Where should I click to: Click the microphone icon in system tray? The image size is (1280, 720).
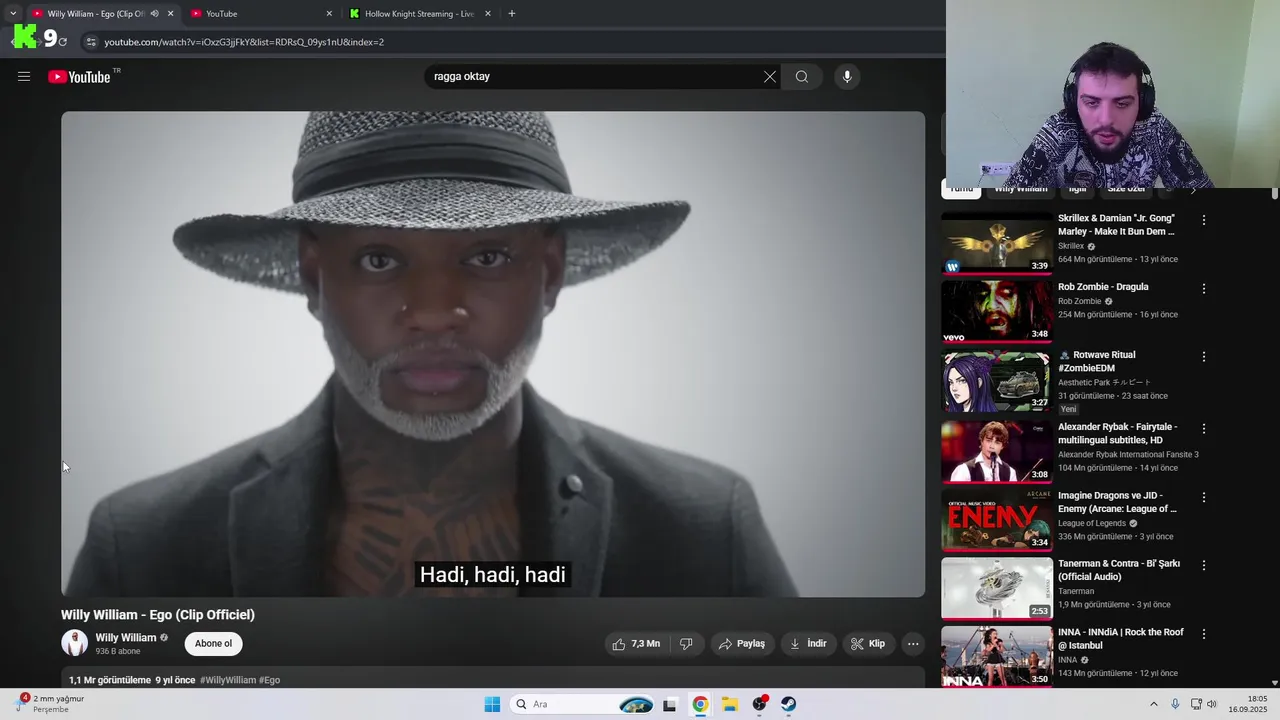[1175, 704]
